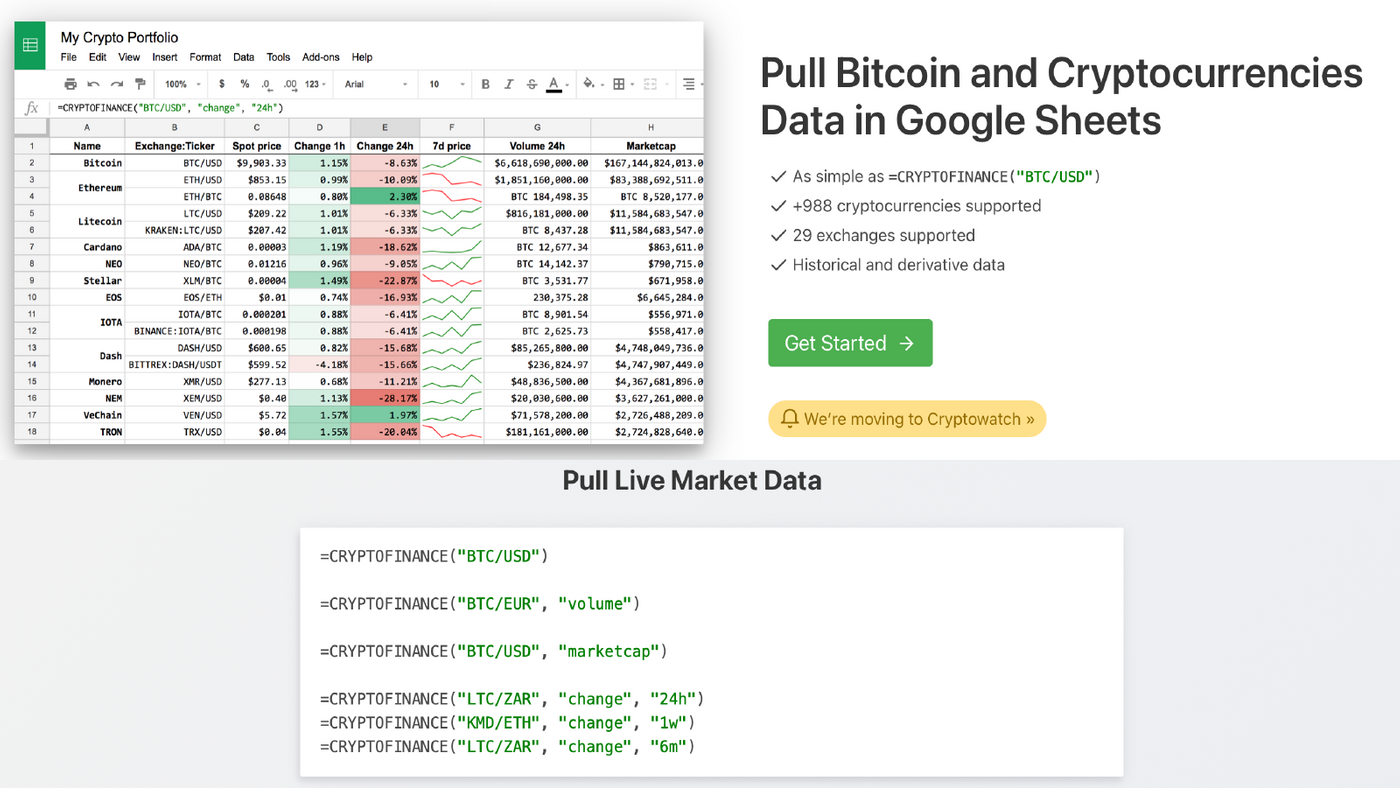Open the Format menu
The height and width of the screenshot is (788, 1400).
click(x=206, y=57)
